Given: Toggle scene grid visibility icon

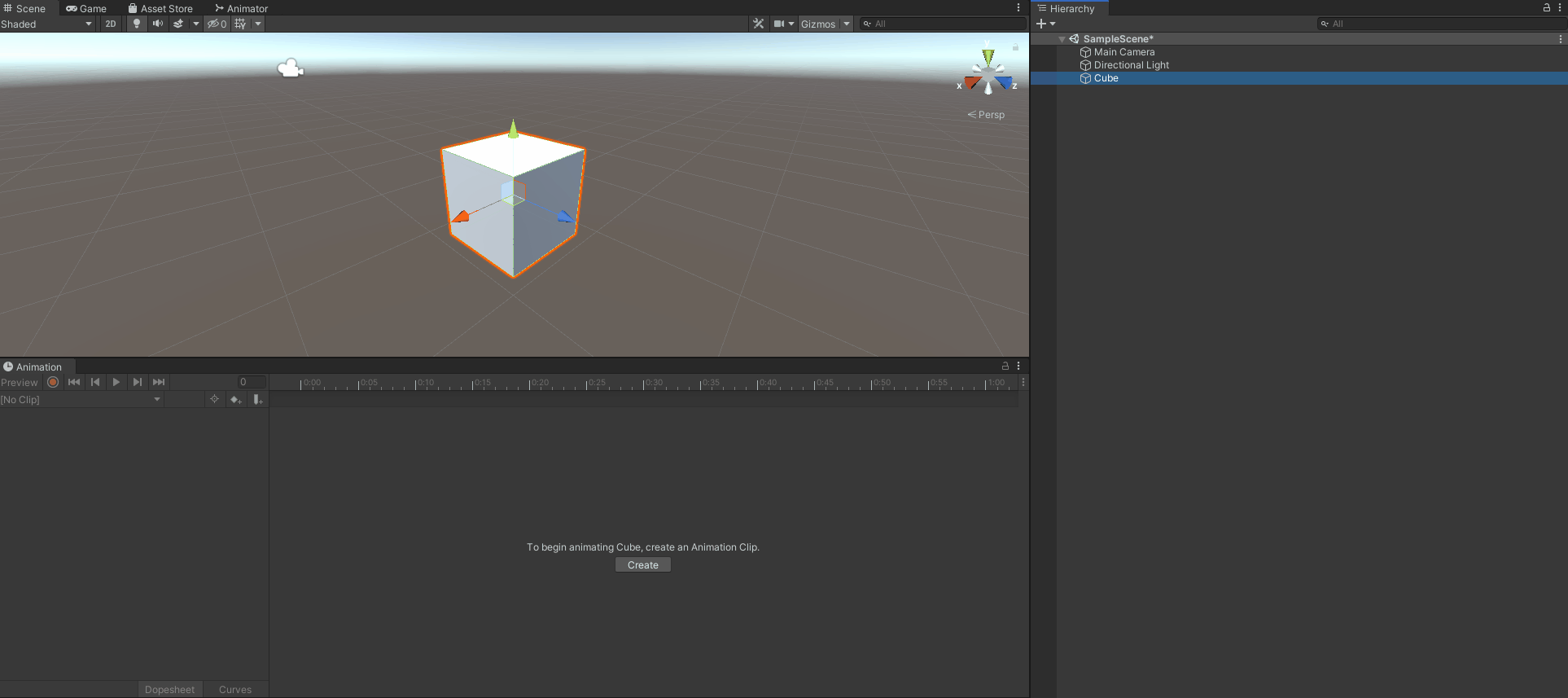Looking at the screenshot, I should [x=240, y=24].
